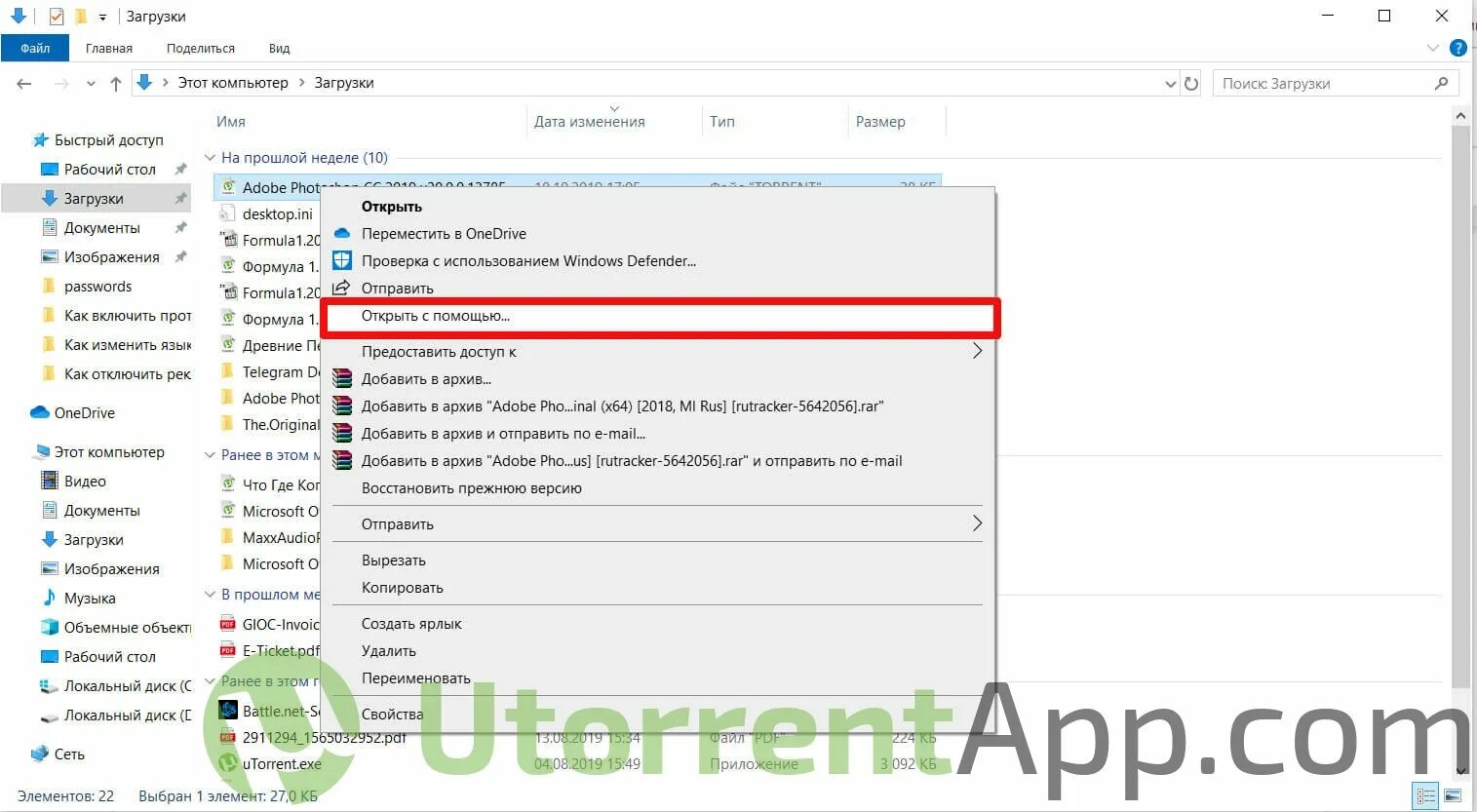Viewport: 1477px width, 812px height.
Task: Collapse the На прошлой неделе (10) group
Action: (210, 158)
